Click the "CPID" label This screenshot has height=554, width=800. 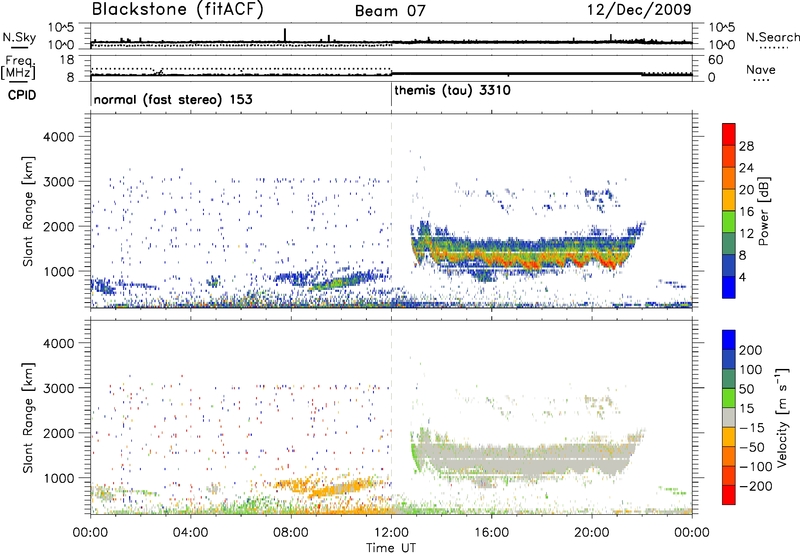coord(22,95)
